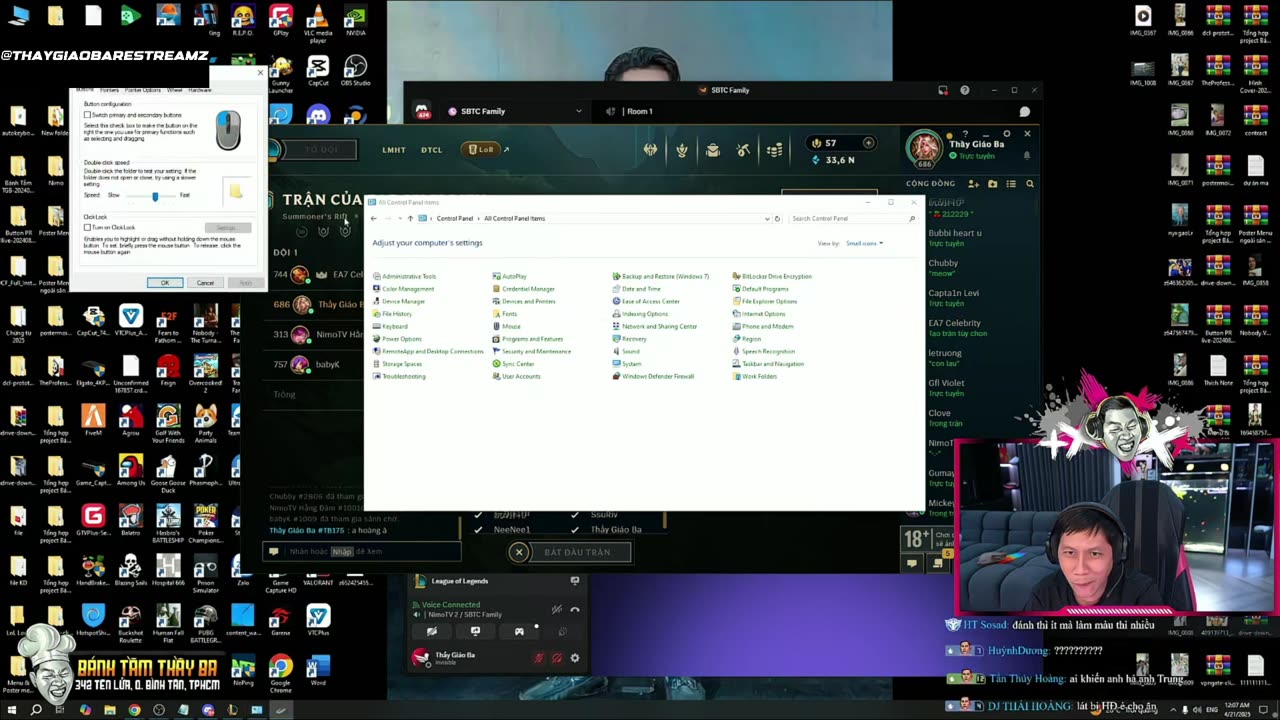Open League client crafting hammer icon

pos(743,150)
